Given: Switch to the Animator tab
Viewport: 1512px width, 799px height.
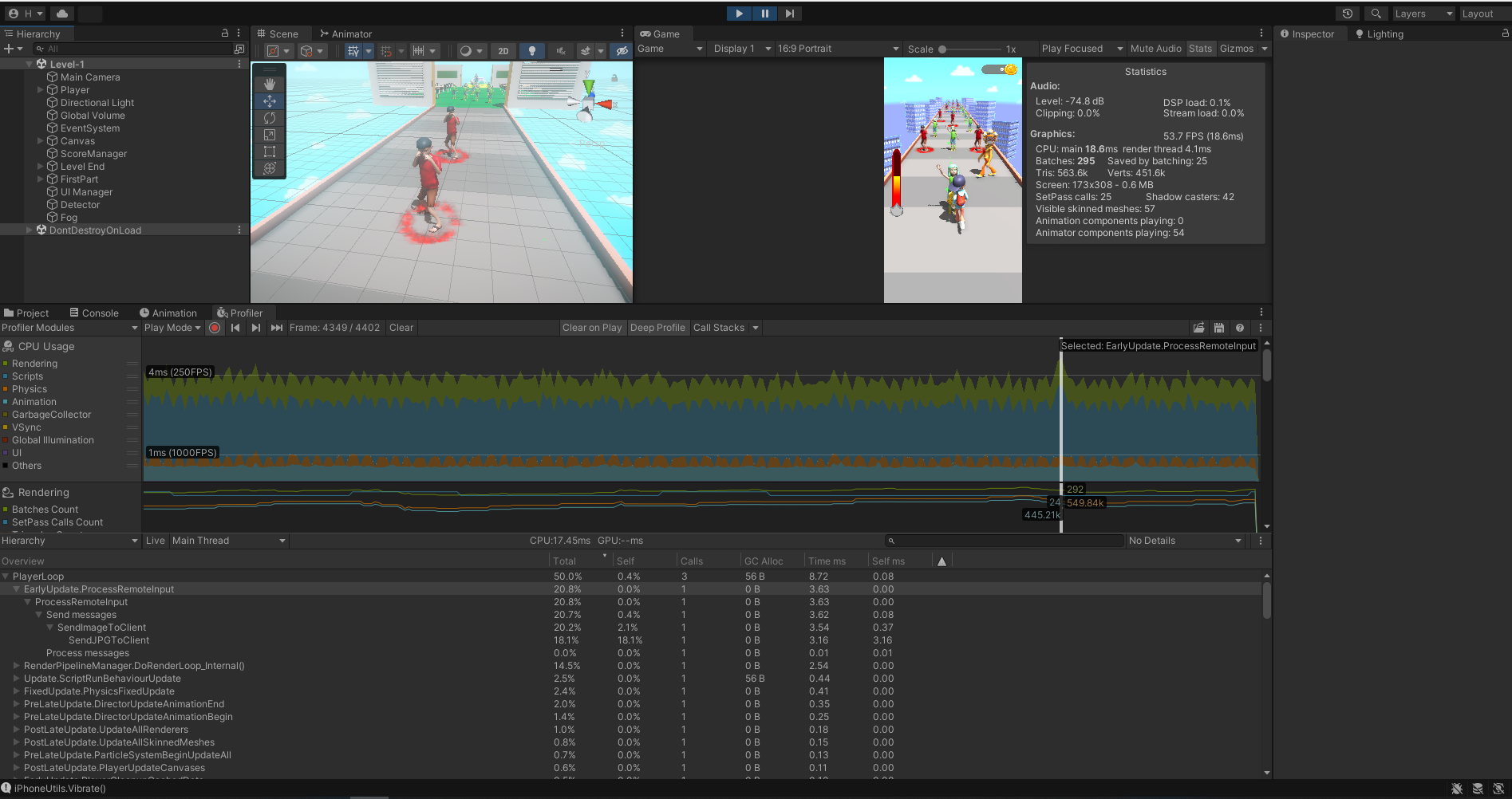Looking at the screenshot, I should [345, 34].
